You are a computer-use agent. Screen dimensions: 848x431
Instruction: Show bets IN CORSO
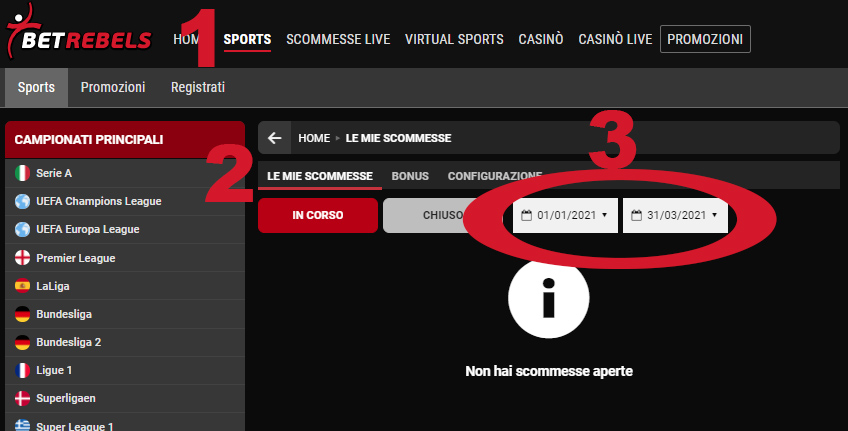(318, 215)
